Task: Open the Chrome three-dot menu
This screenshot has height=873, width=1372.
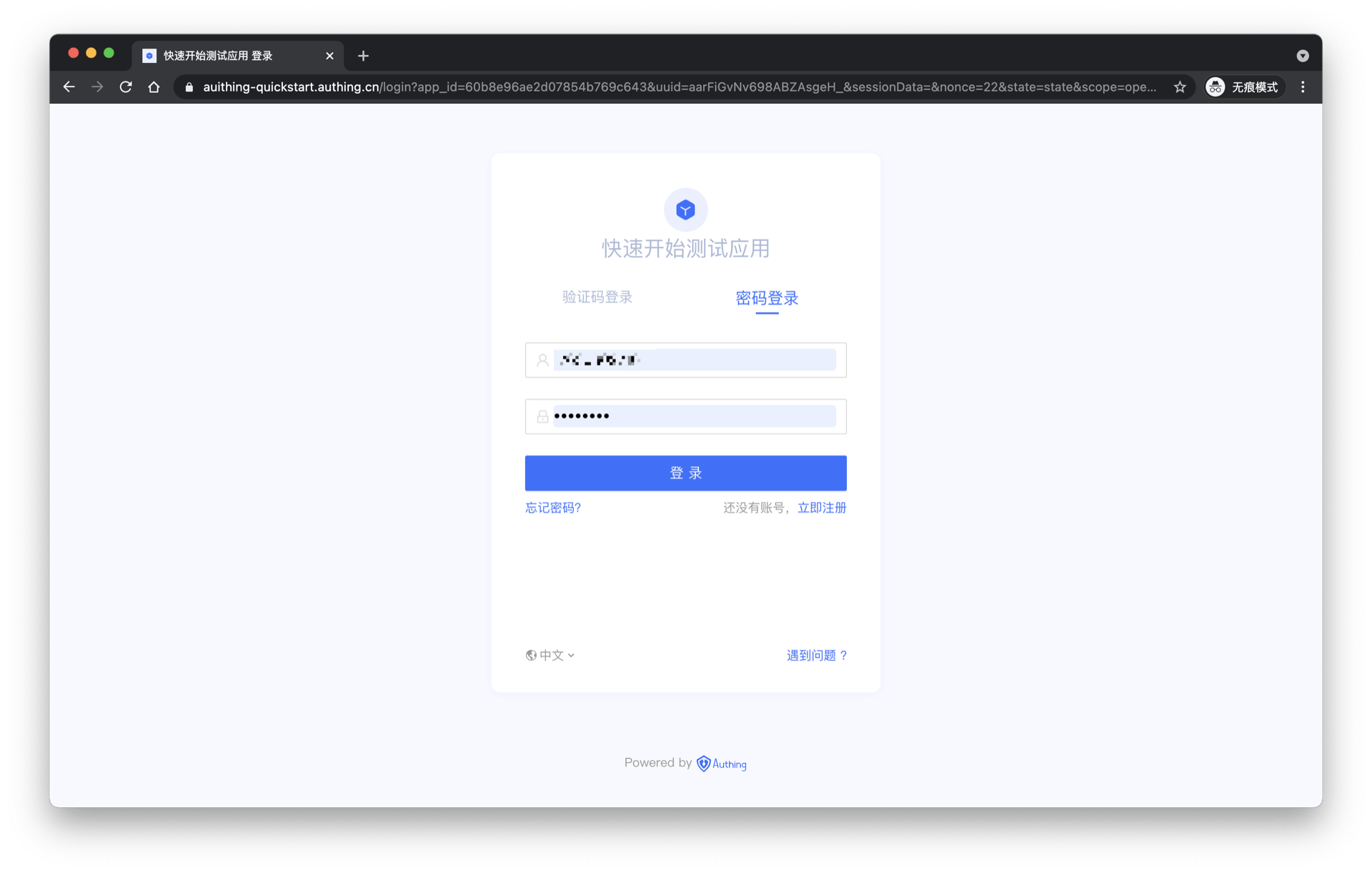Action: pyautogui.click(x=1303, y=87)
